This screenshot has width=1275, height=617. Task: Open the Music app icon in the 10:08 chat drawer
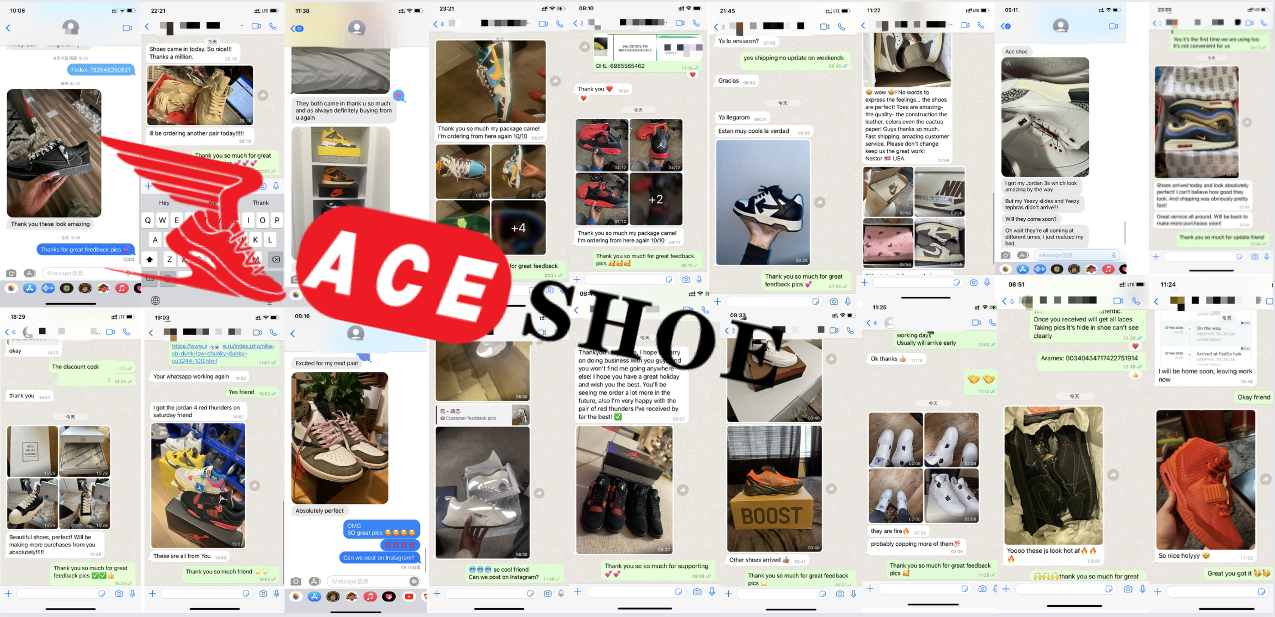(x=121, y=288)
